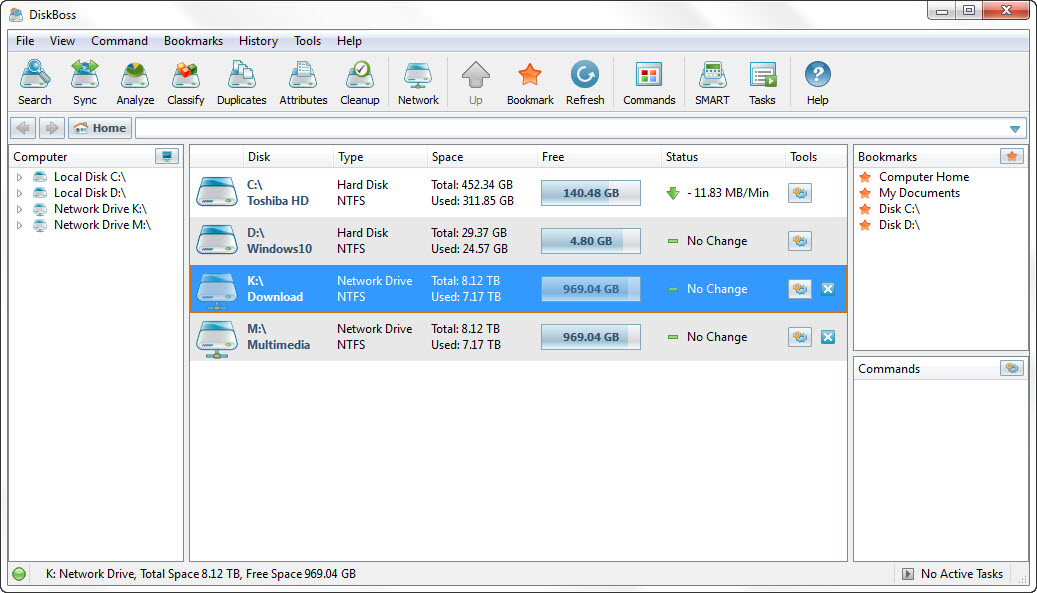Disconnect the M:\ network drive

click(828, 337)
